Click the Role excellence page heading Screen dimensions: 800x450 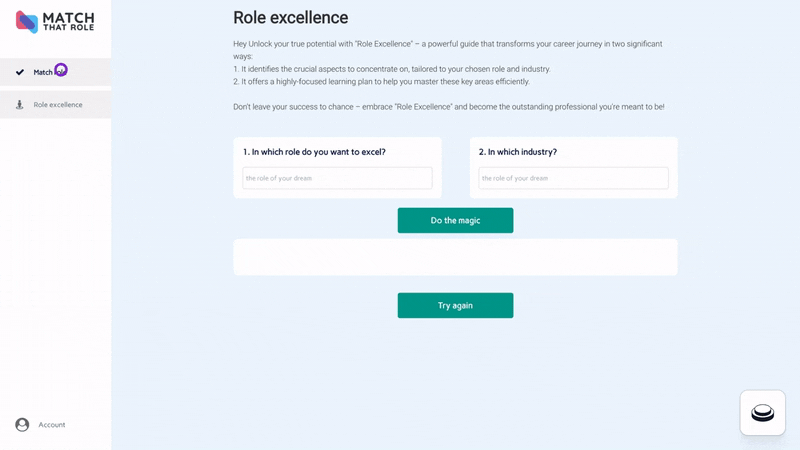[290, 18]
